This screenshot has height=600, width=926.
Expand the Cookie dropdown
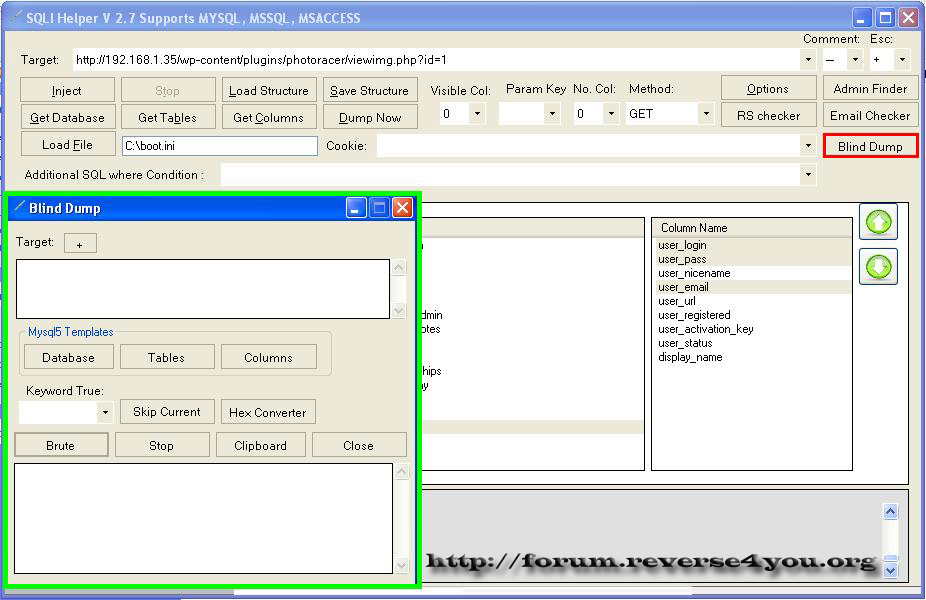coord(808,145)
